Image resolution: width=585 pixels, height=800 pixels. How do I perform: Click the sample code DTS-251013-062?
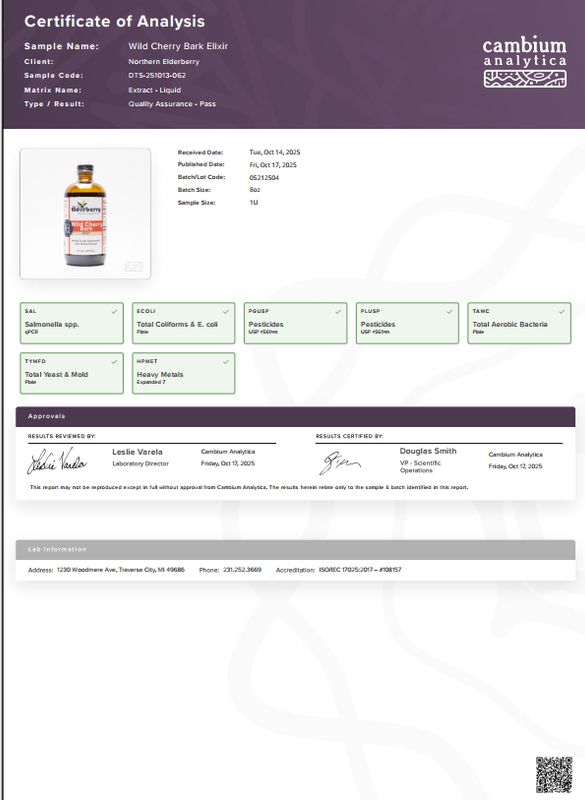(x=157, y=76)
